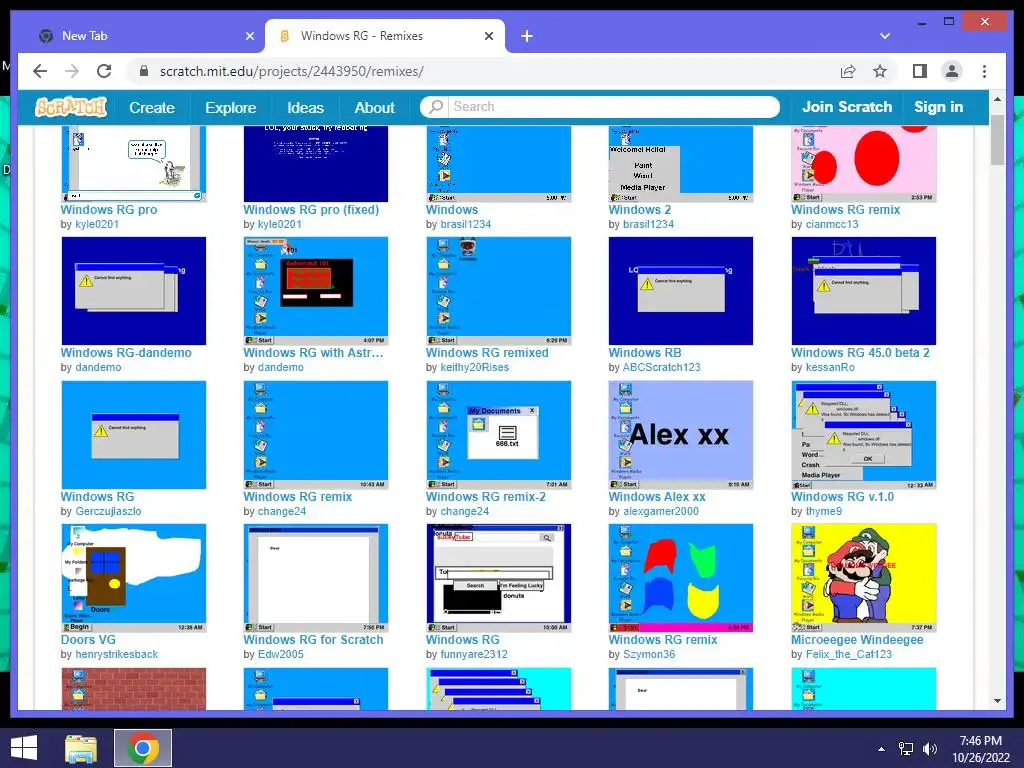Open Explore in Scratch navigation

coord(231,108)
